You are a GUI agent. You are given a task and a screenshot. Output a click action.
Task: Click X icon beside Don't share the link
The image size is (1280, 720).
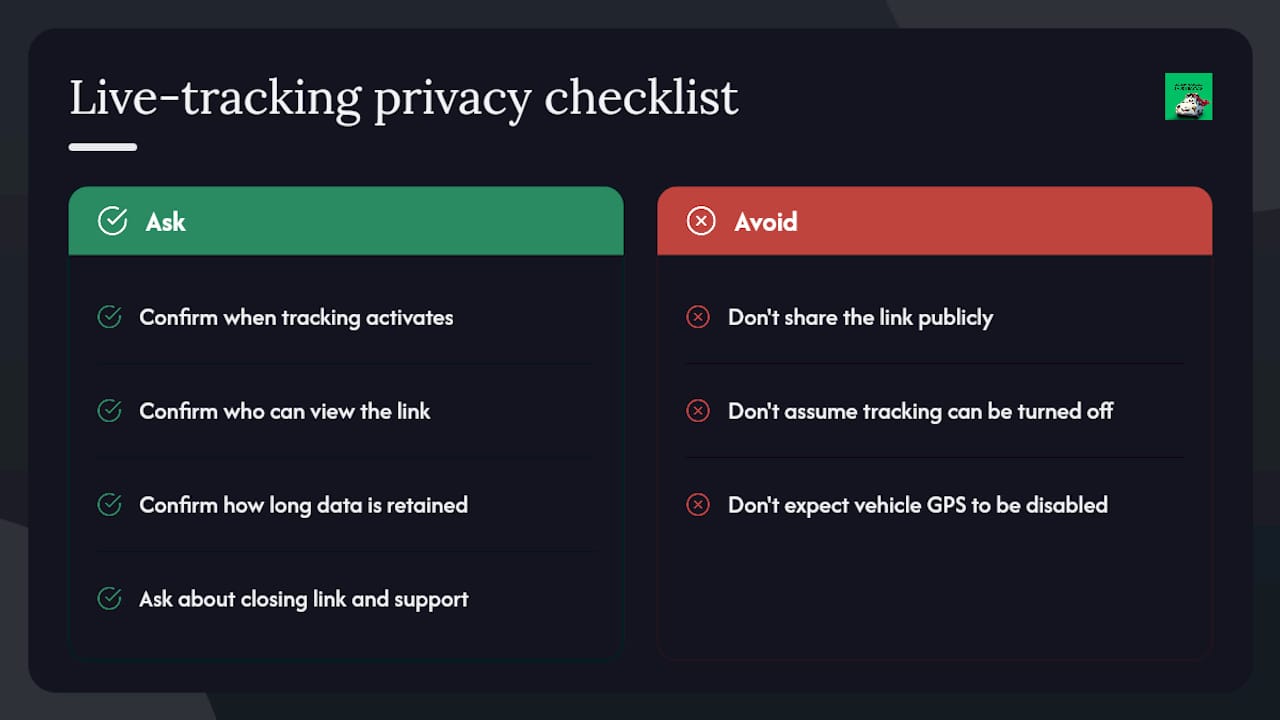(x=698, y=317)
